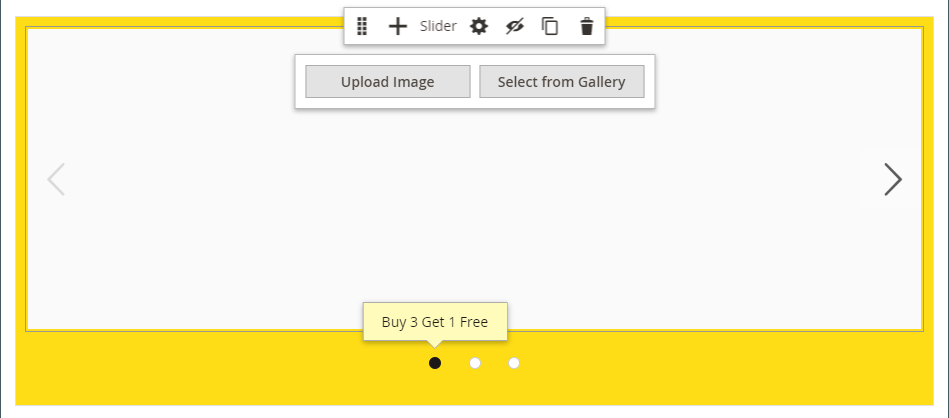
Task: Switch to the second slide dot
Action: click(x=475, y=363)
